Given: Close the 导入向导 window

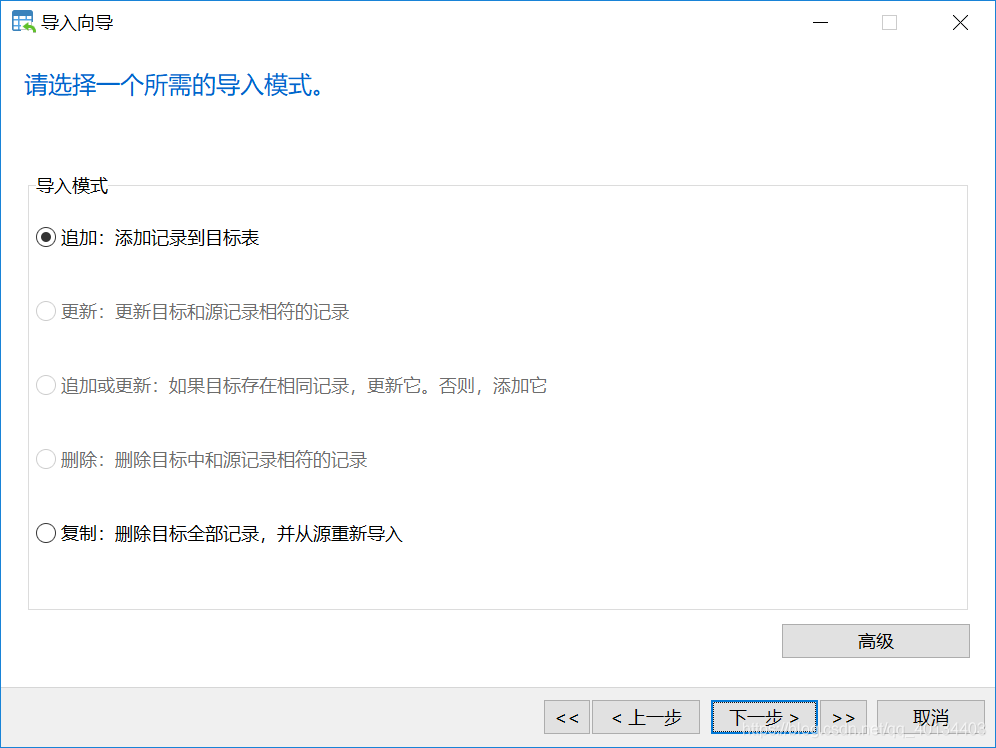Looking at the screenshot, I should (x=960, y=23).
